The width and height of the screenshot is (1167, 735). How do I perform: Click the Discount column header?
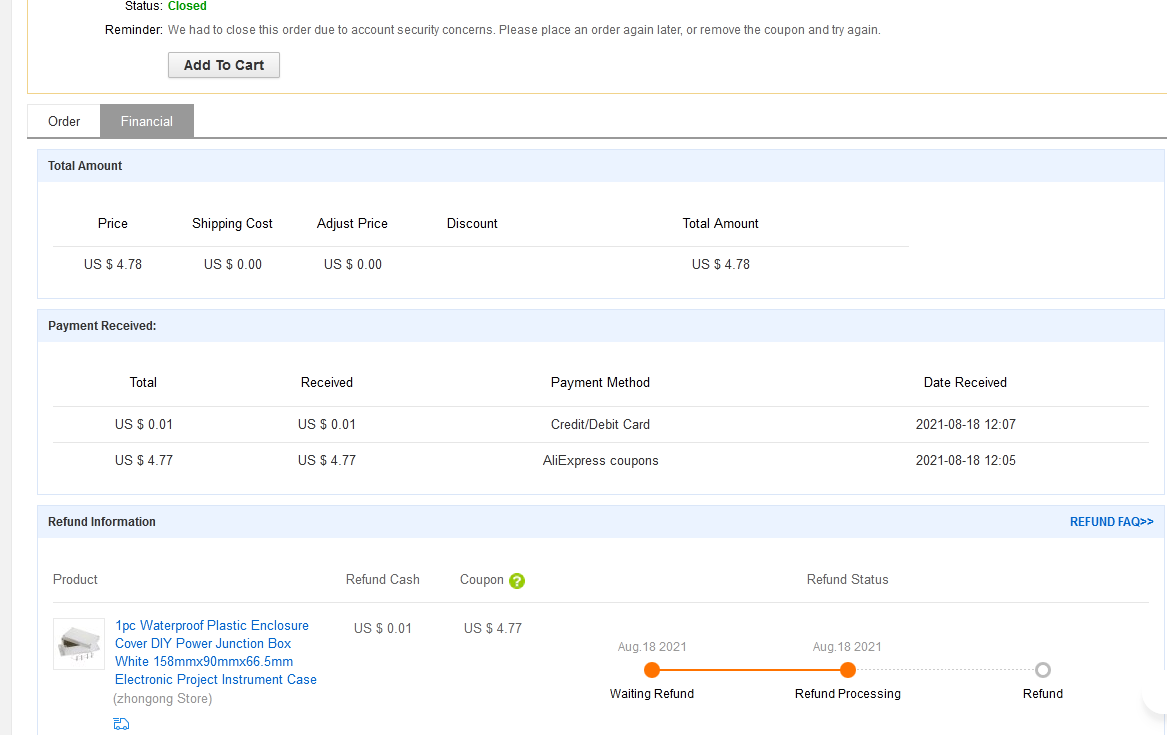[x=472, y=223]
